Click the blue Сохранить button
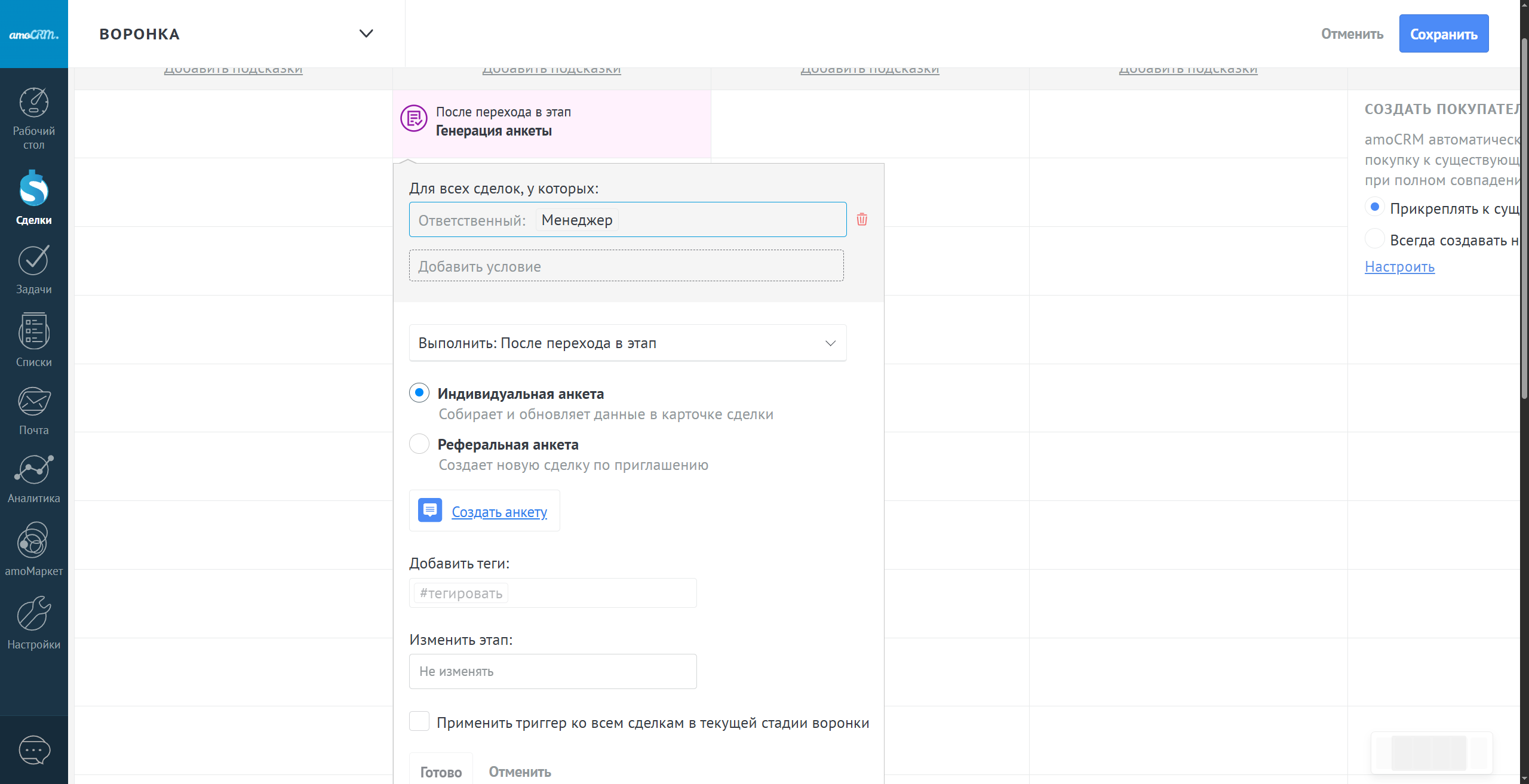The height and width of the screenshot is (784, 1529). [1443, 34]
